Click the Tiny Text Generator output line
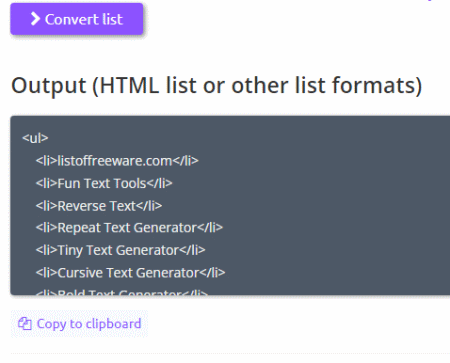450x363 pixels. coord(120,250)
